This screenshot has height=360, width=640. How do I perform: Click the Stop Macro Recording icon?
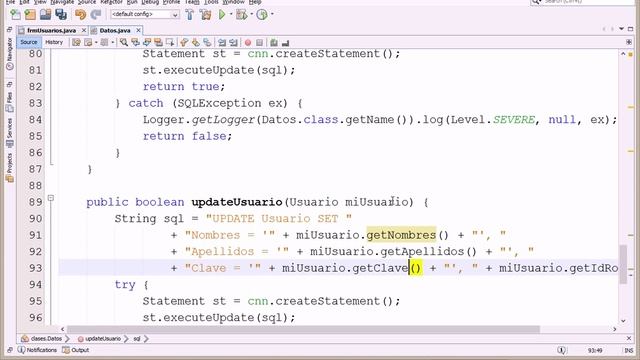pos(259,42)
